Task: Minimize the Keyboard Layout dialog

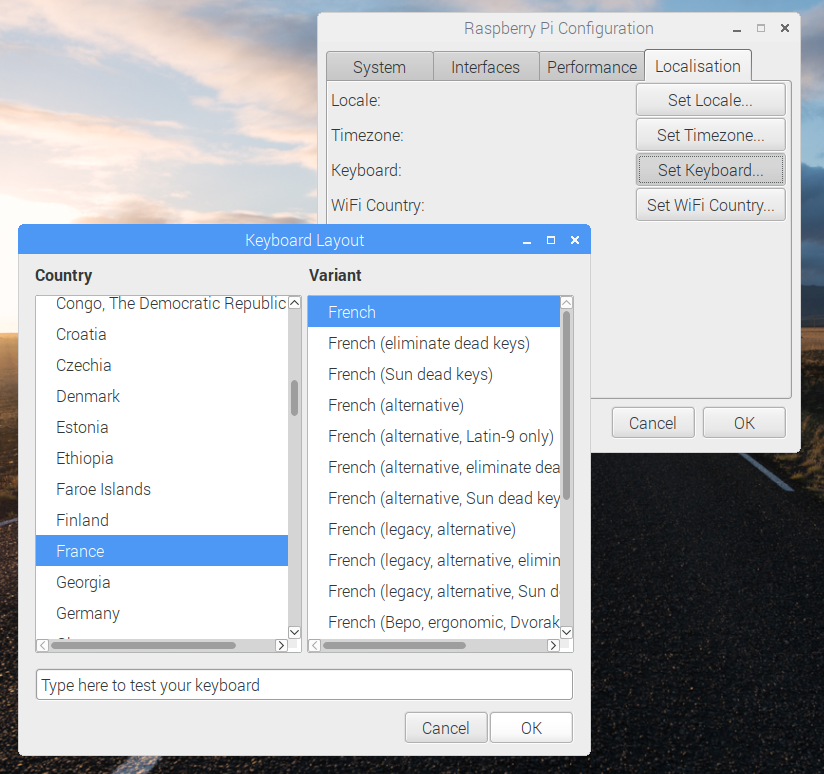Action: (526, 241)
